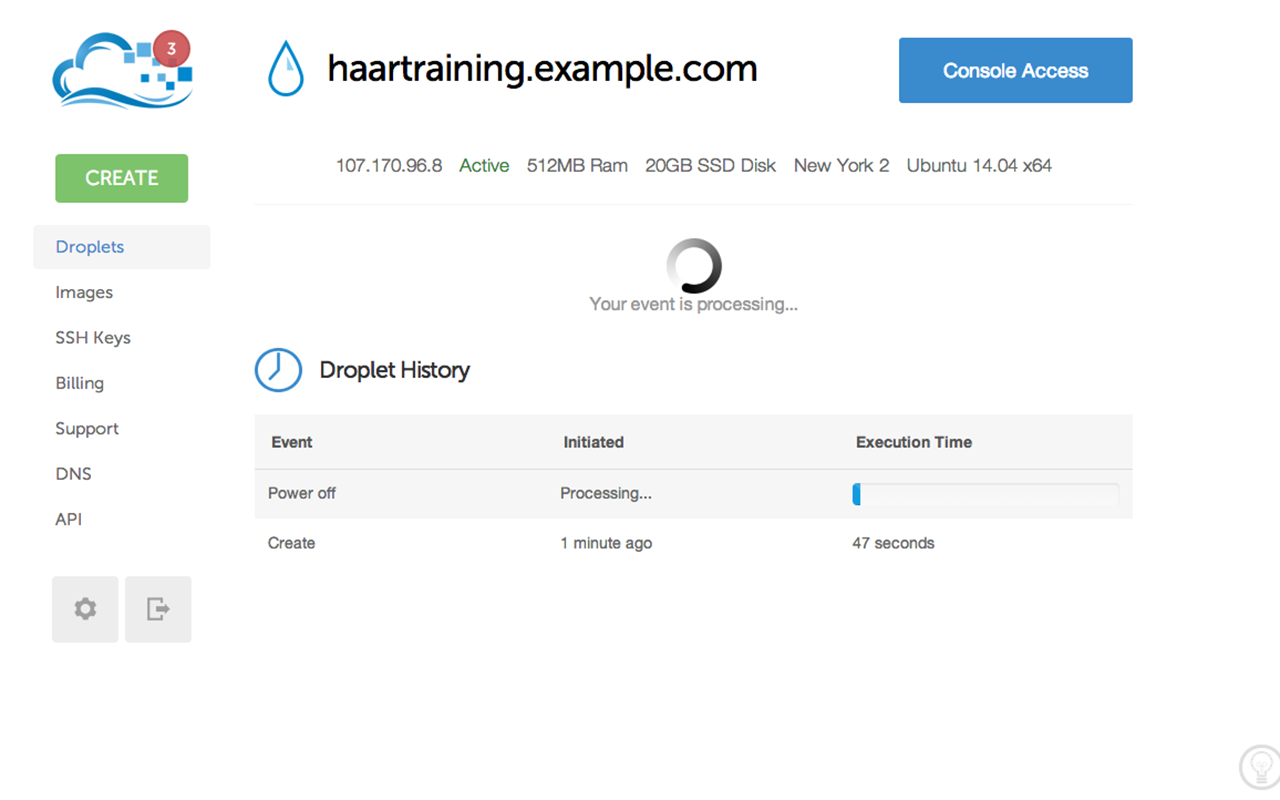The image size is (1280, 800).
Task: Click the hostname haartraining.example.com
Action: coord(541,68)
